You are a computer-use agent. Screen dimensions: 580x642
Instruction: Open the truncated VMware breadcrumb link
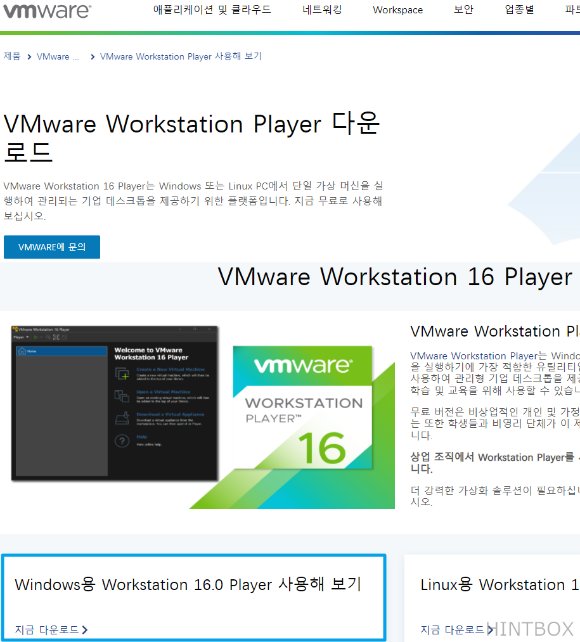click(x=58, y=57)
